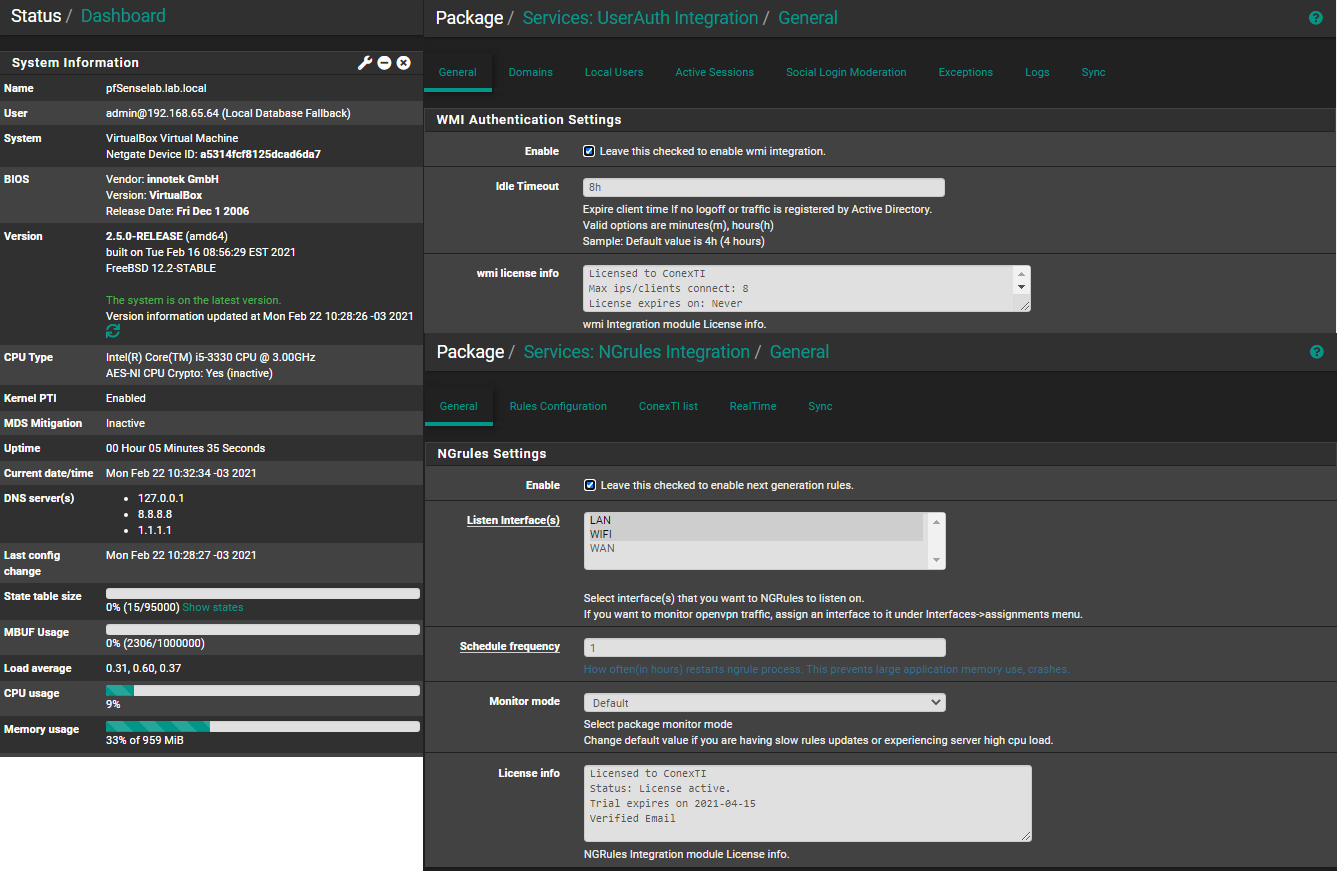Open help icon for NGrules Integration
The image size is (1337, 871).
coord(1316,352)
